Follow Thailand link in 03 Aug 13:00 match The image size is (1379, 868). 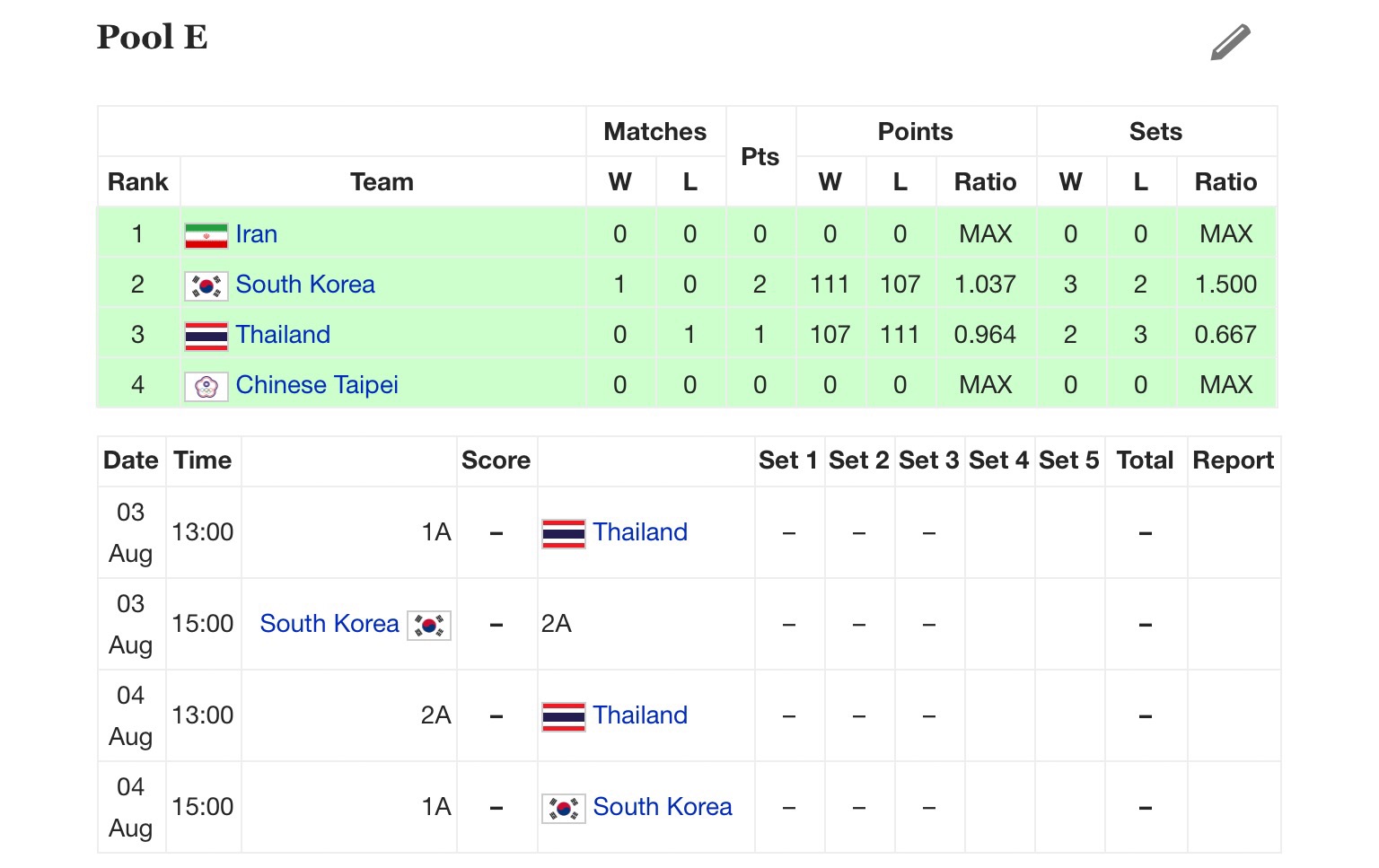(640, 532)
